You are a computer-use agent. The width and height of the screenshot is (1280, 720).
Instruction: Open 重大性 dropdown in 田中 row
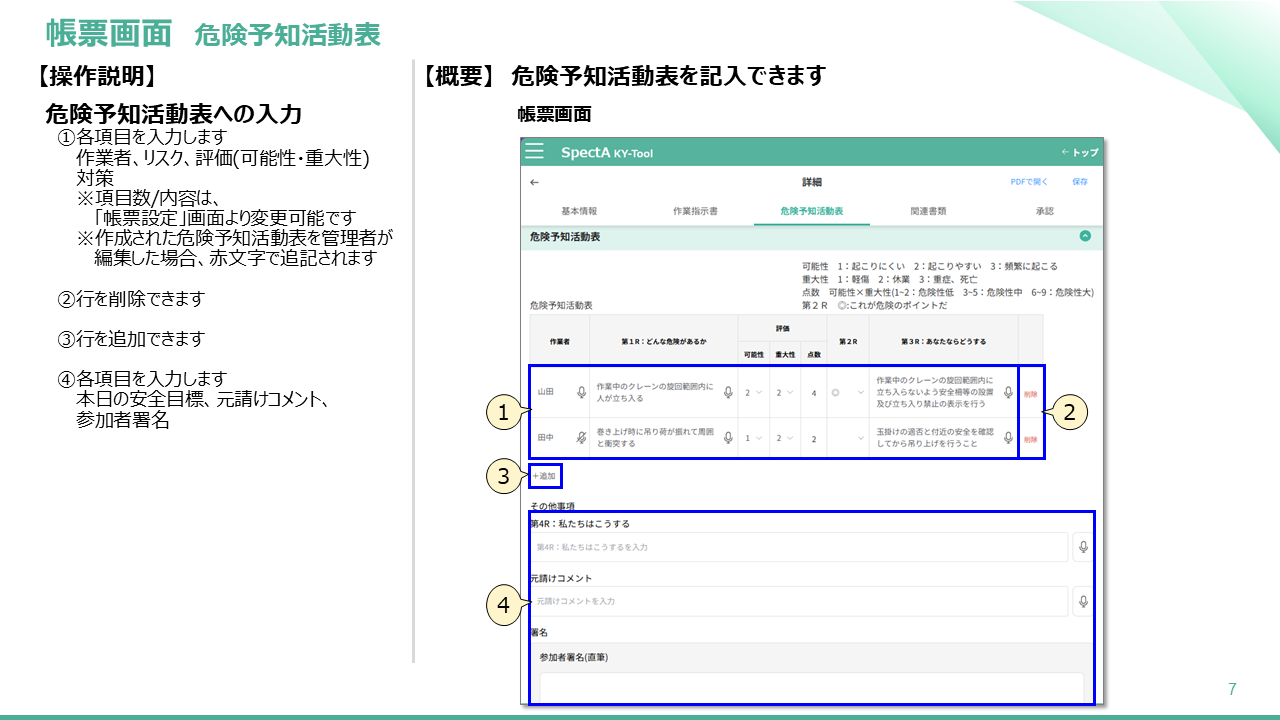[x=784, y=438]
